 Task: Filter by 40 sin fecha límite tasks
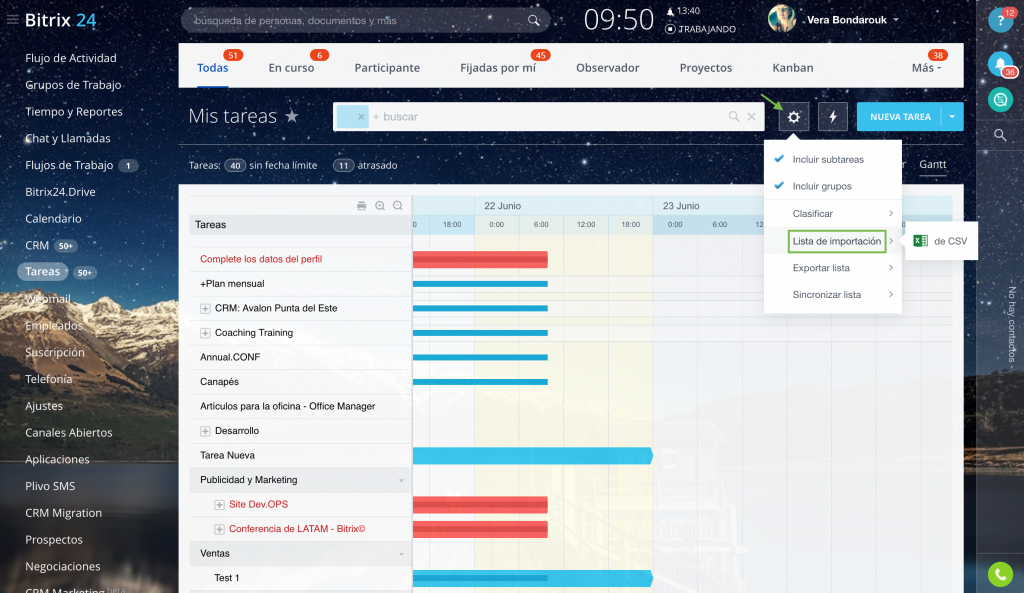click(x=271, y=165)
